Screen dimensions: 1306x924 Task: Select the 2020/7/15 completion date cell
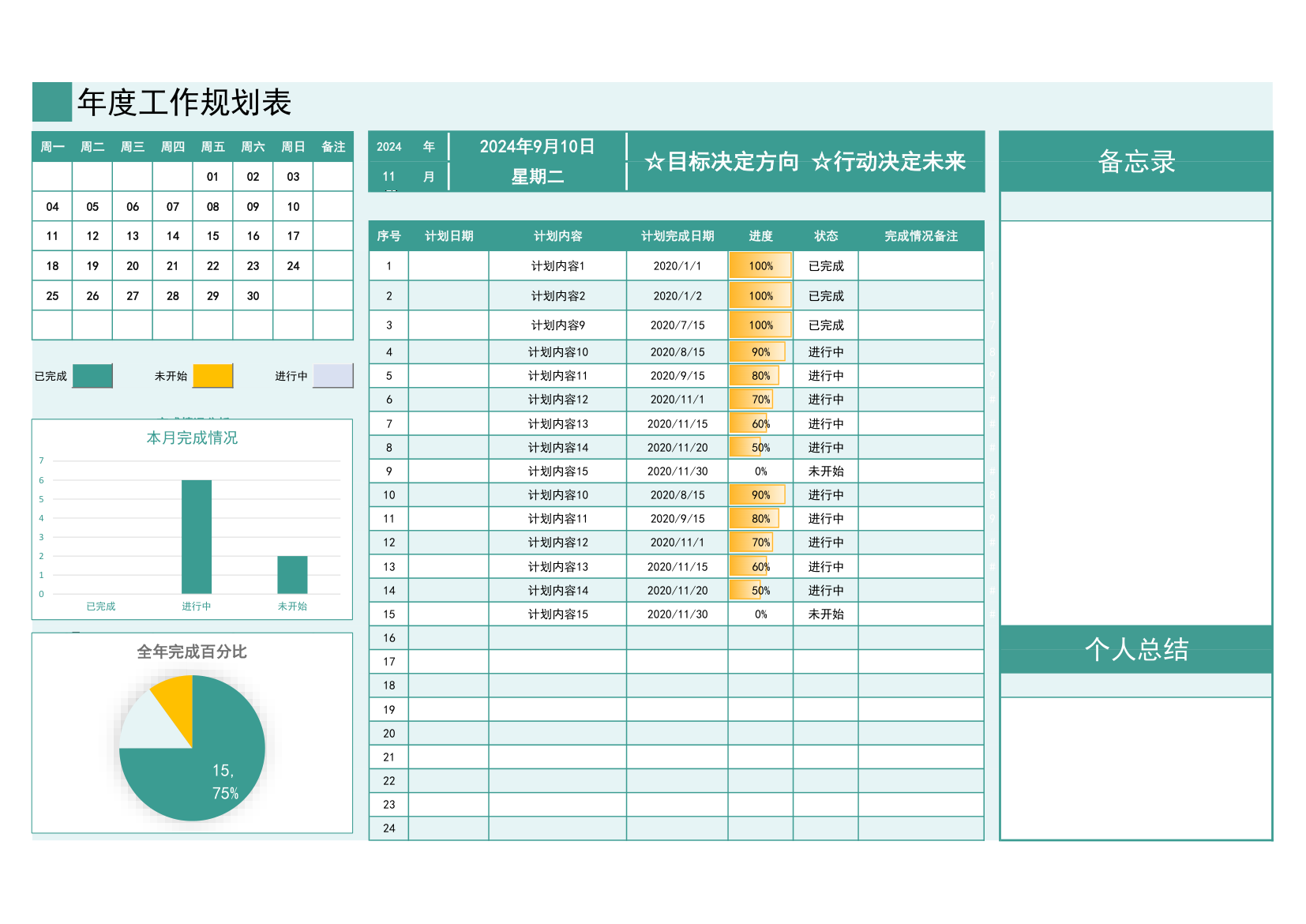tap(677, 325)
